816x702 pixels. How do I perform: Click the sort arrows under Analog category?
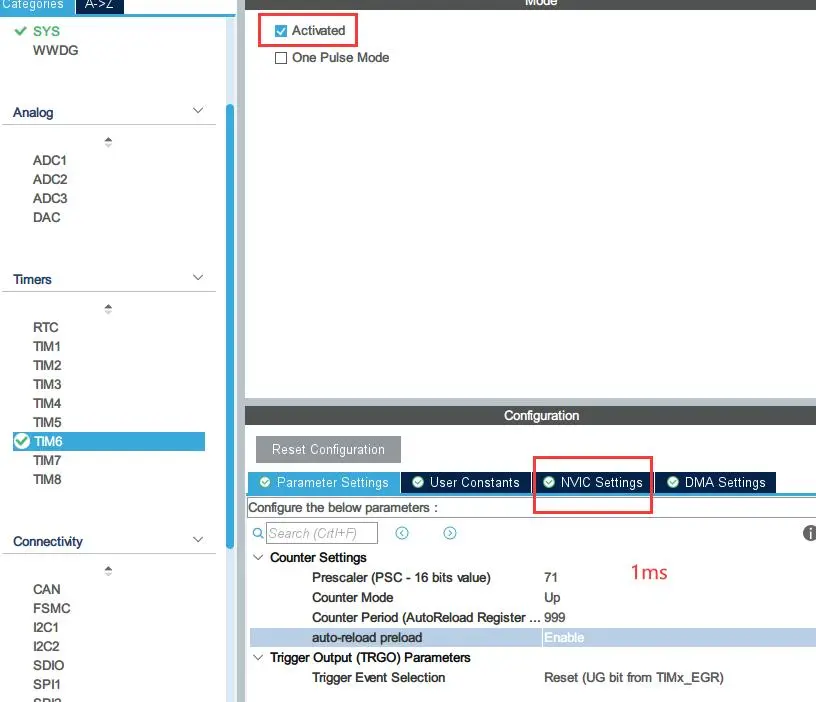[108, 142]
